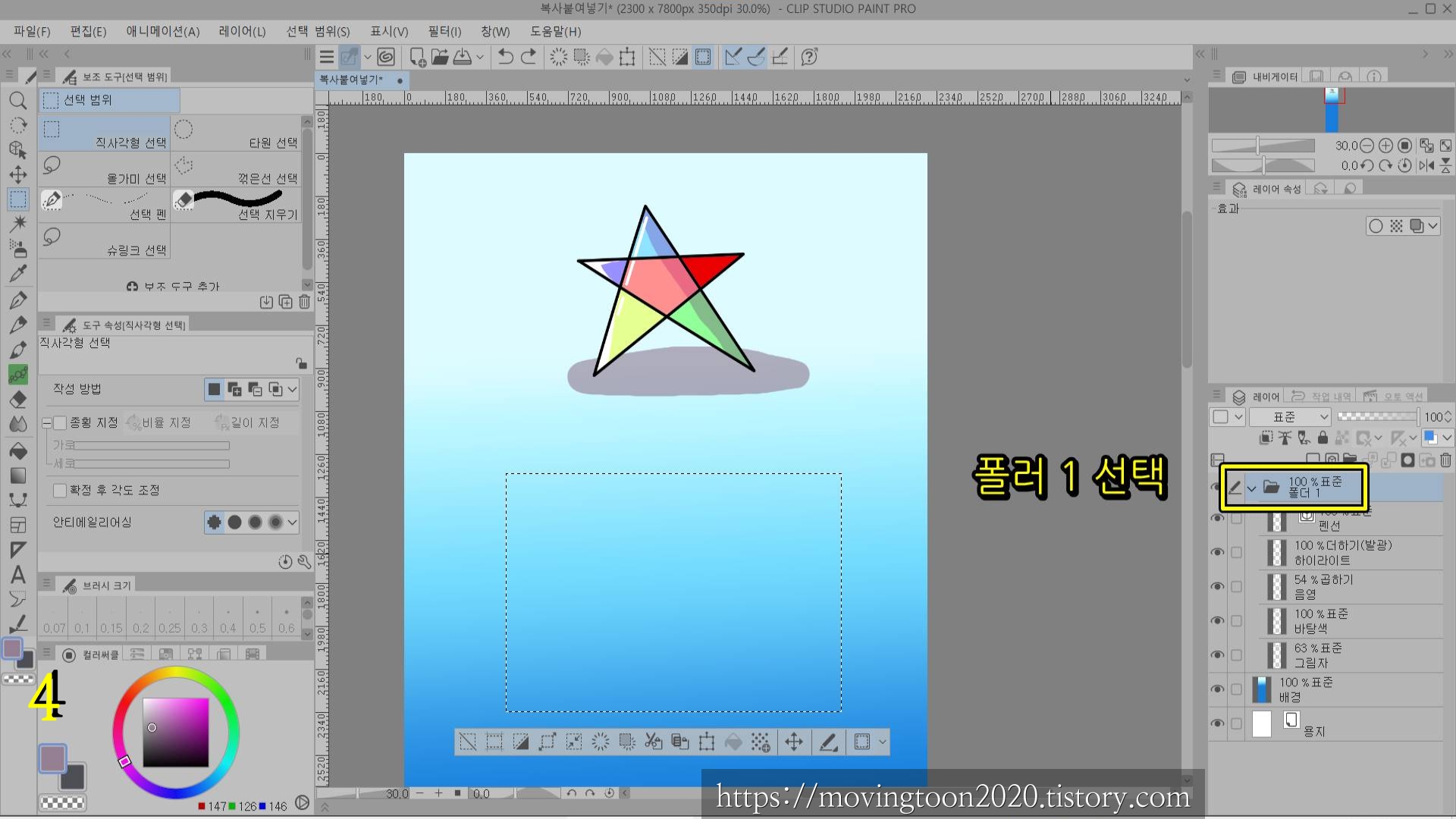The image size is (1456, 819).
Task: Open the 레이어(L) menu
Action: 242,31
